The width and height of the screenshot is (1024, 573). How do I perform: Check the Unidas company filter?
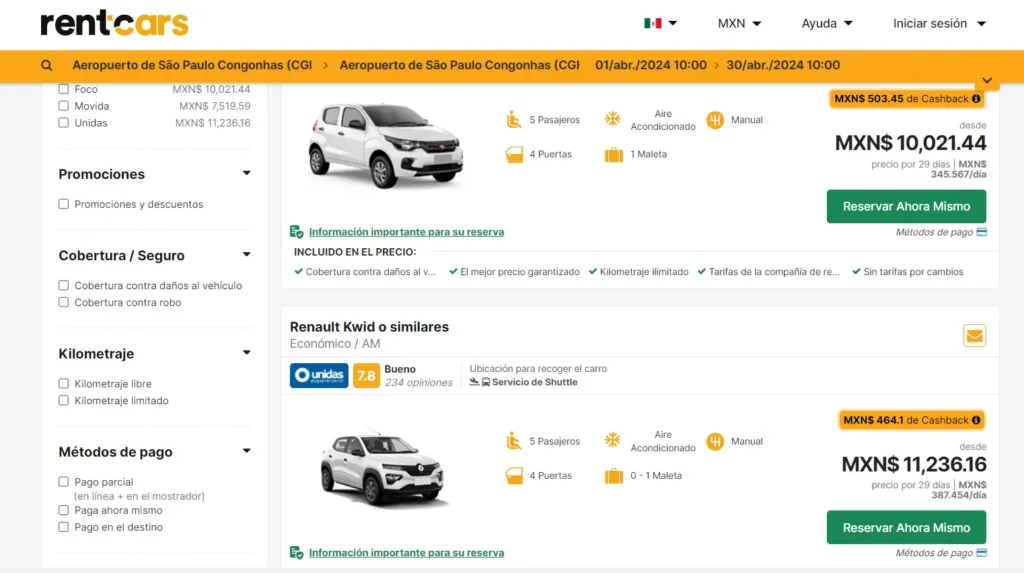[x=63, y=123]
